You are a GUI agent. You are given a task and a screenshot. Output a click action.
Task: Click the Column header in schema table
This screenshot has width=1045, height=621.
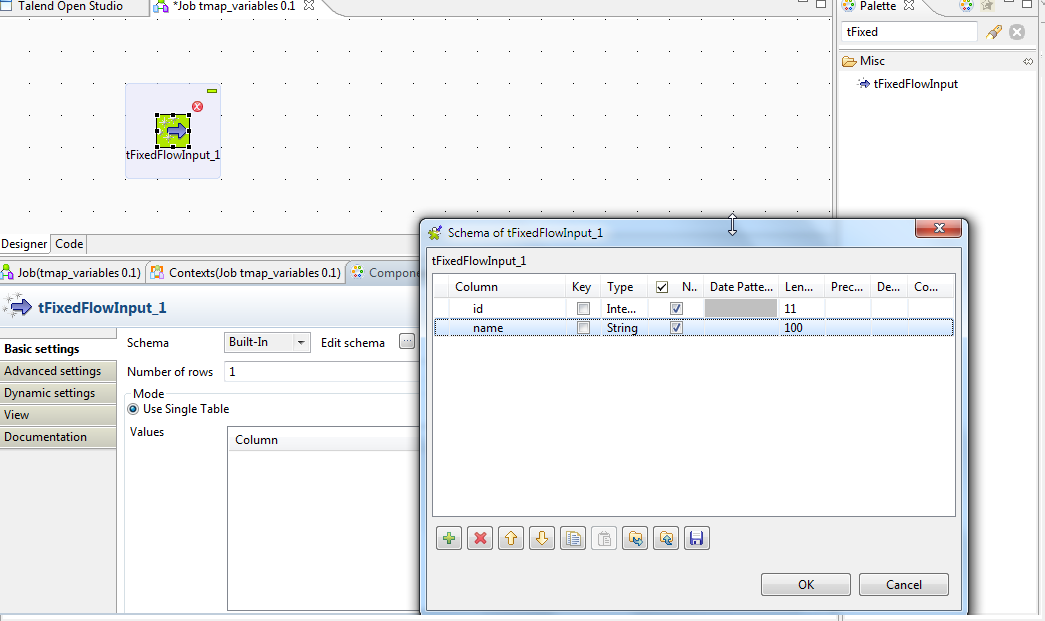pos(507,287)
